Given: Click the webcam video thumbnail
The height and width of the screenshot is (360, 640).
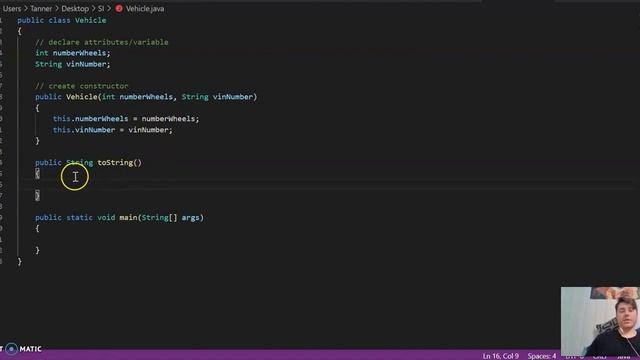Looking at the screenshot, I should (x=600, y=321).
